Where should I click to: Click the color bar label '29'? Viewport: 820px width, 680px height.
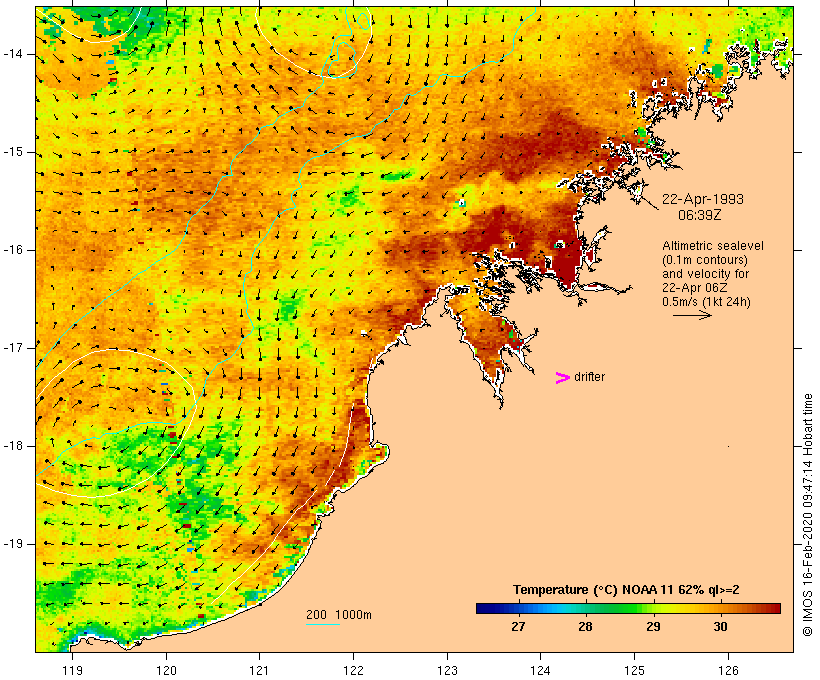653,627
